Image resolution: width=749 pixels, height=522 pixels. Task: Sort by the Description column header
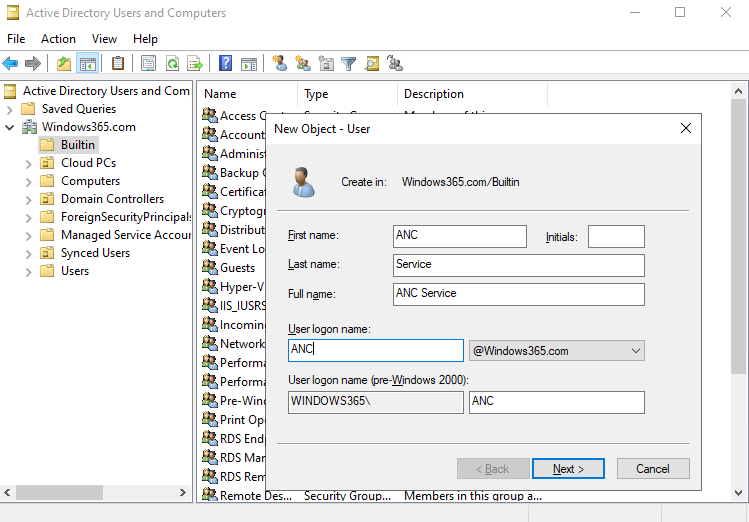[x=472, y=94]
